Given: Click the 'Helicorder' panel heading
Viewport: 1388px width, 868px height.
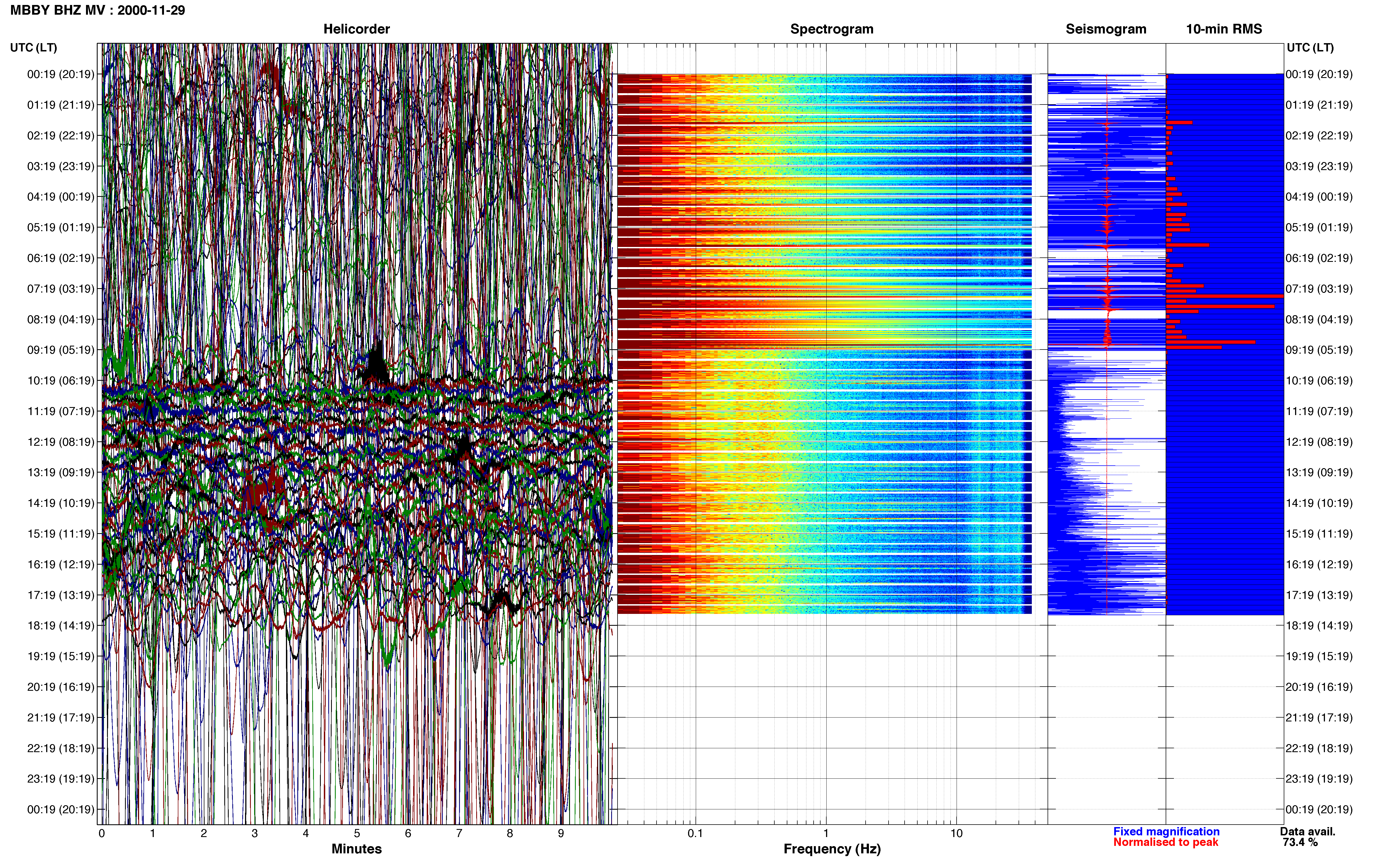Looking at the screenshot, I should tap(356, 29).
